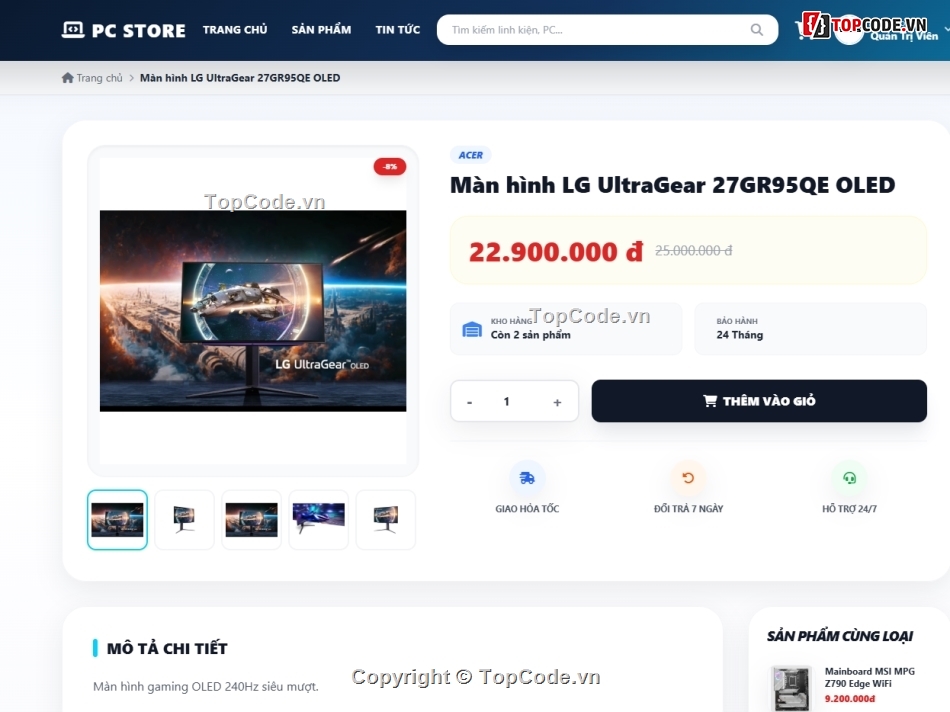950x712 pixels.
Task: Click the product title heading
Action: click(673, 185)
